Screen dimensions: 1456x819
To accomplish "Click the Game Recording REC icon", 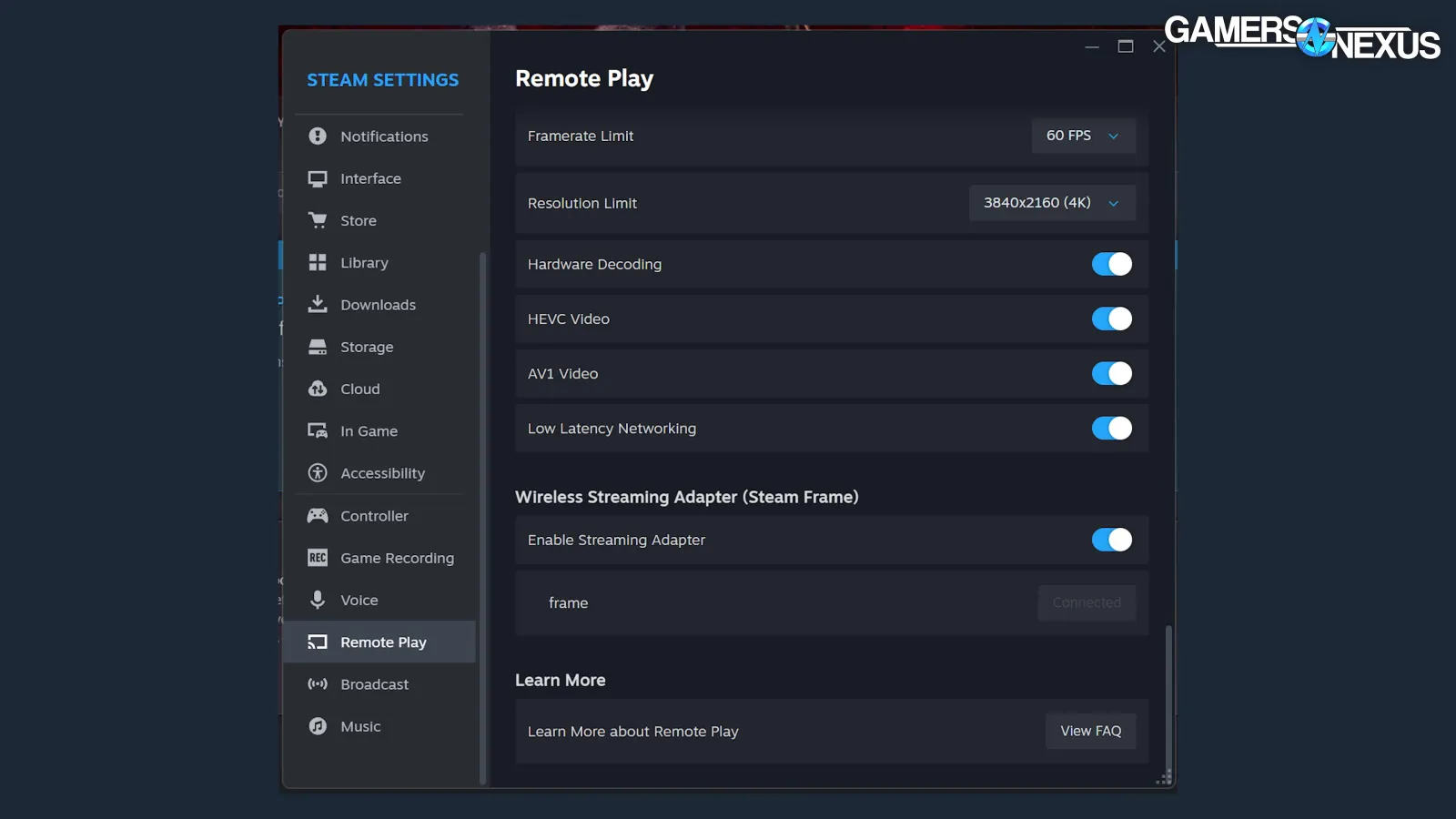I will point(318,558).
